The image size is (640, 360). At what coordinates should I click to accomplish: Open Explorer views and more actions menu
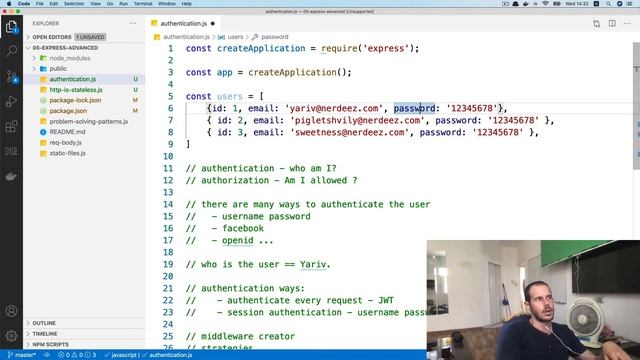(x=133, y=23)
